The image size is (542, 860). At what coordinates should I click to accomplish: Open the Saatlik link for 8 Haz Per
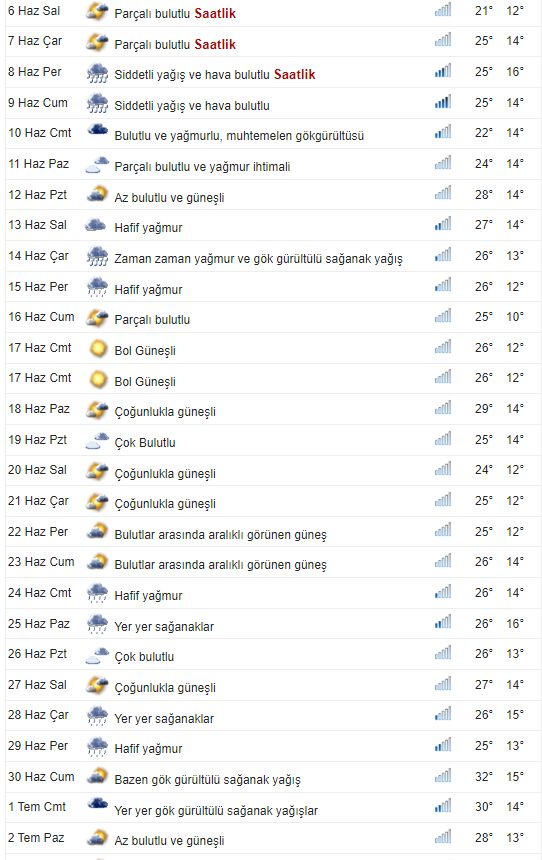coord(295,75)
